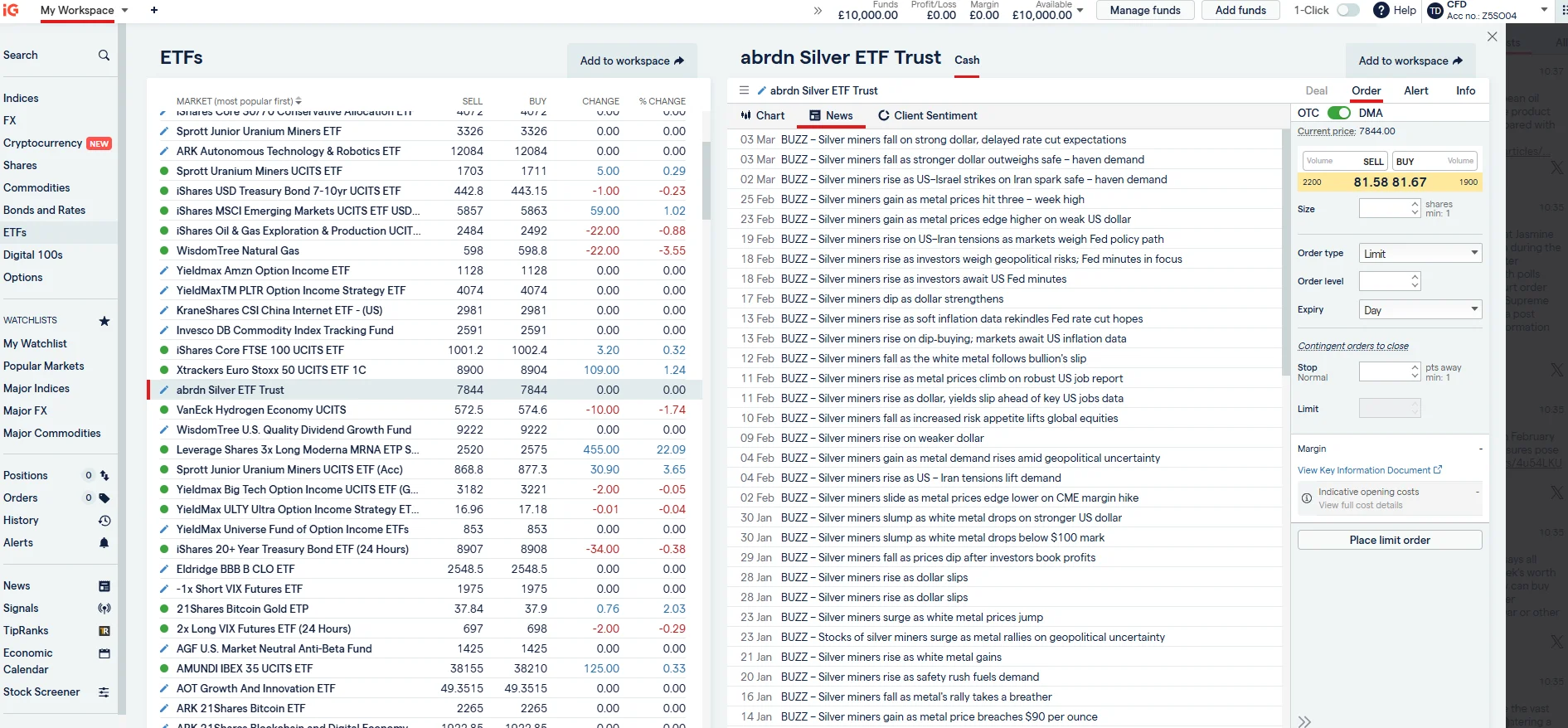
Task: Click the Order level stepper arrows
Action: [x=1415, y=281]
